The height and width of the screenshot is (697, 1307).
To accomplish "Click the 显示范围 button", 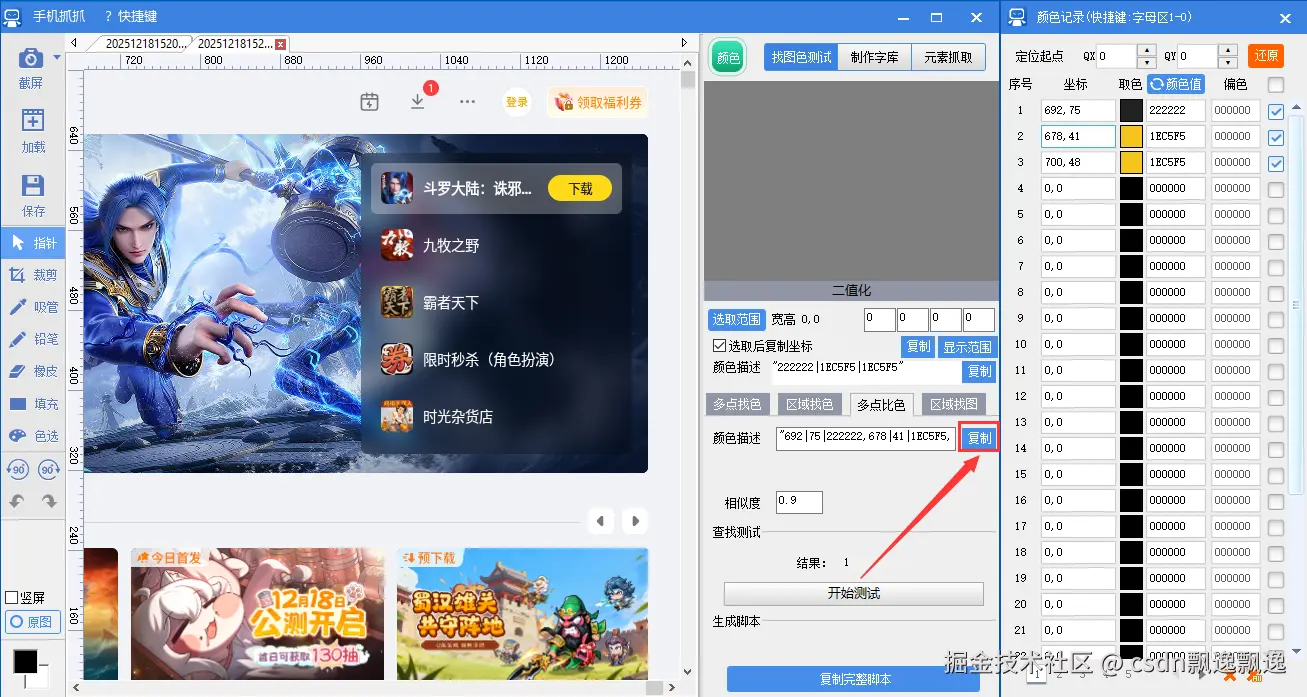I will pyautogui.click(x=967, y=347).
